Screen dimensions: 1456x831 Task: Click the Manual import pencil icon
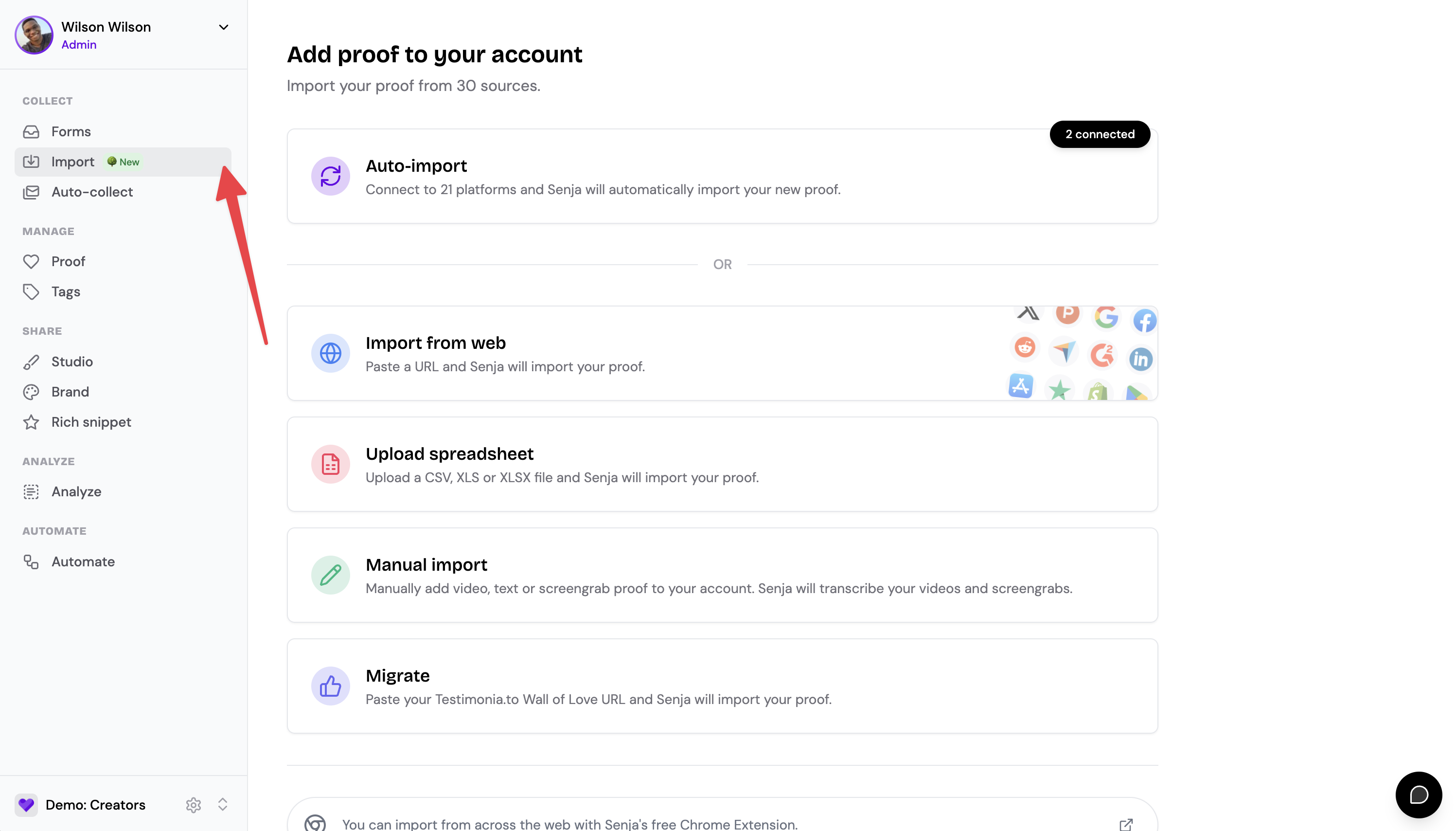pyautogui.click(x=331, y=575)
